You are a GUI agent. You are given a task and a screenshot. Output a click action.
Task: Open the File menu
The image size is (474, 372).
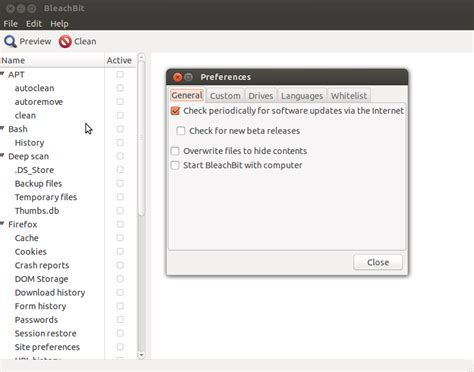coord(10,24)
